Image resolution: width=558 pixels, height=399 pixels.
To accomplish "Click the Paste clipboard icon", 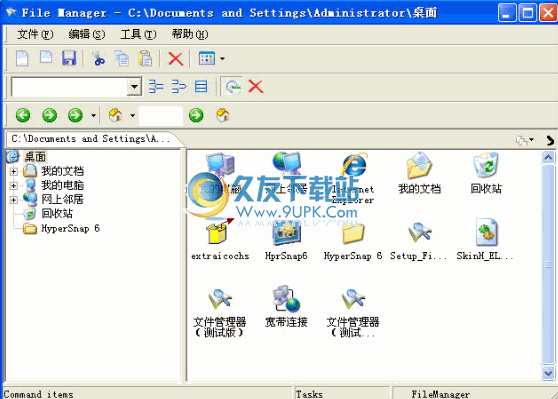I will click(x=145, y=58).
